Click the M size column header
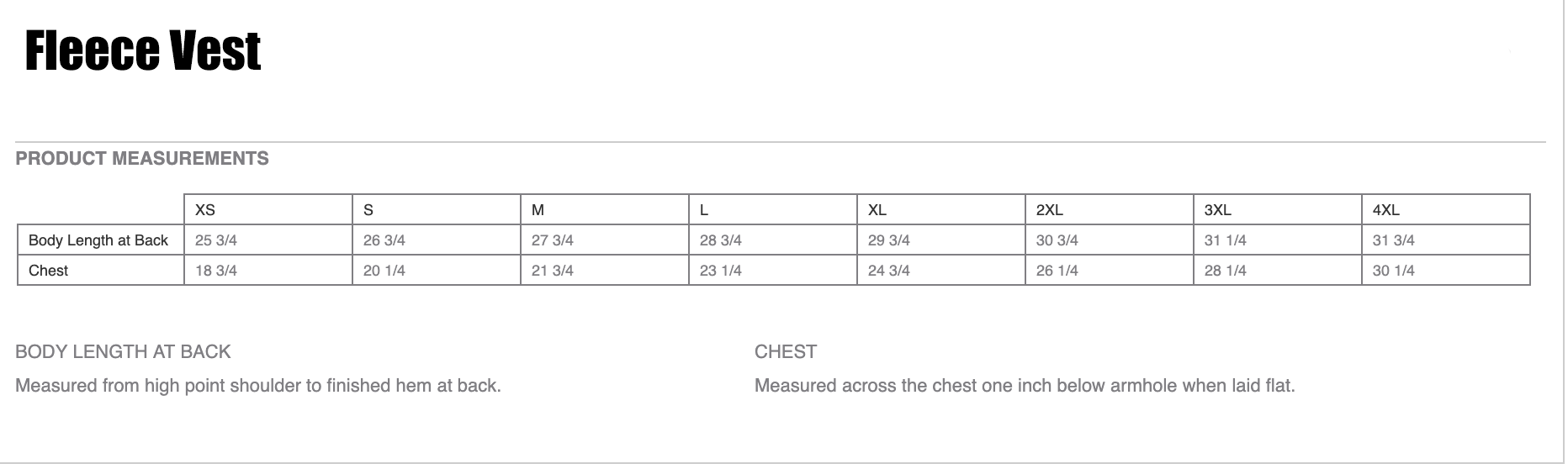 538,210
